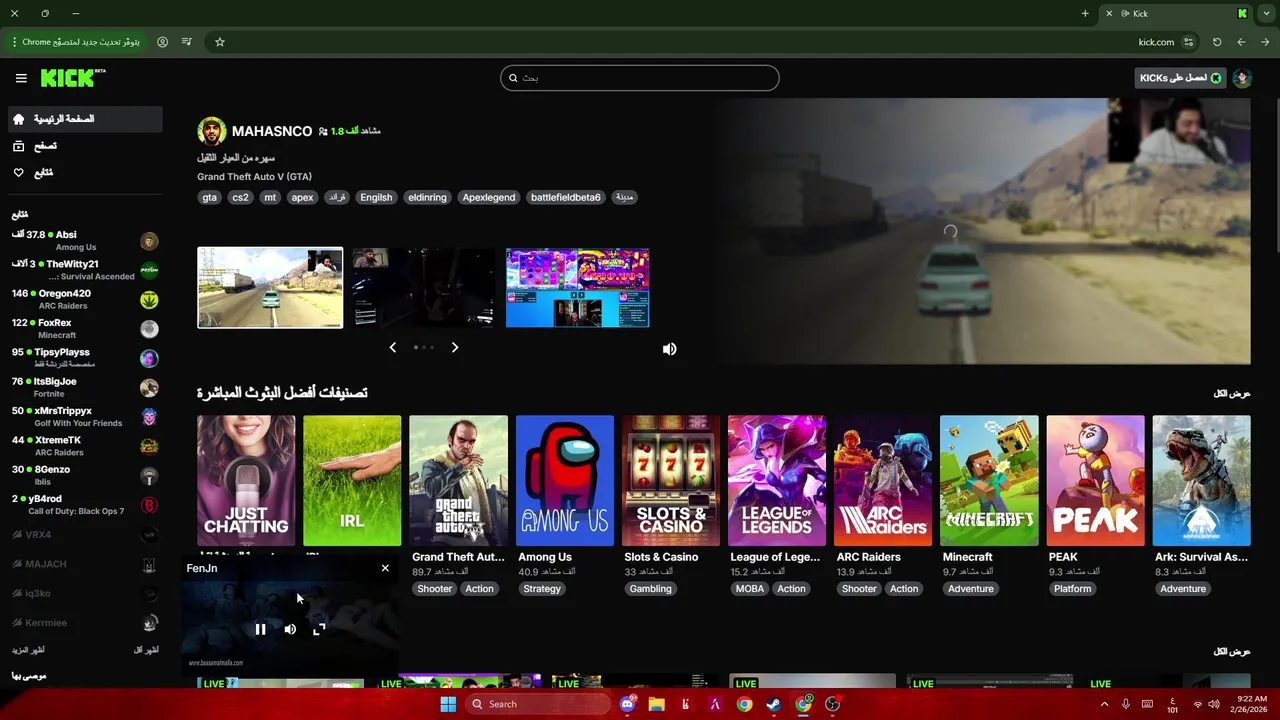Click XtremeTK channel avatar
Viewport: 1280px width, 720px height.
tap(149, 446)
